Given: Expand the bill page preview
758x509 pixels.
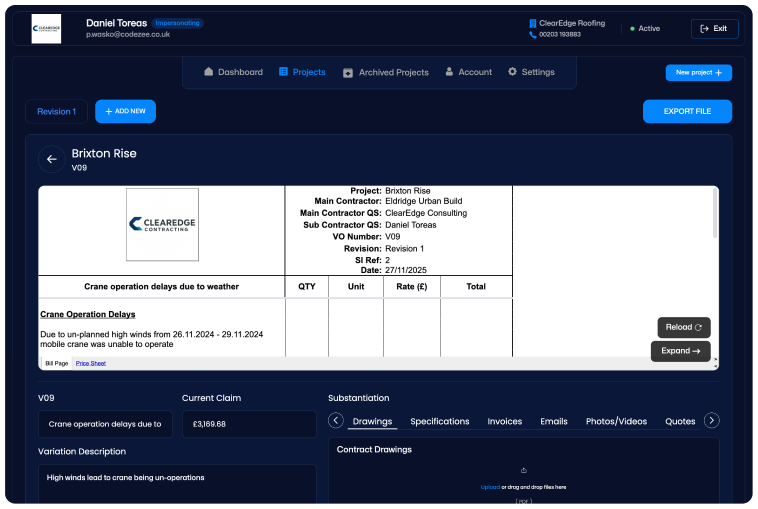Looking at the screenshot, I should click(681, 351).
